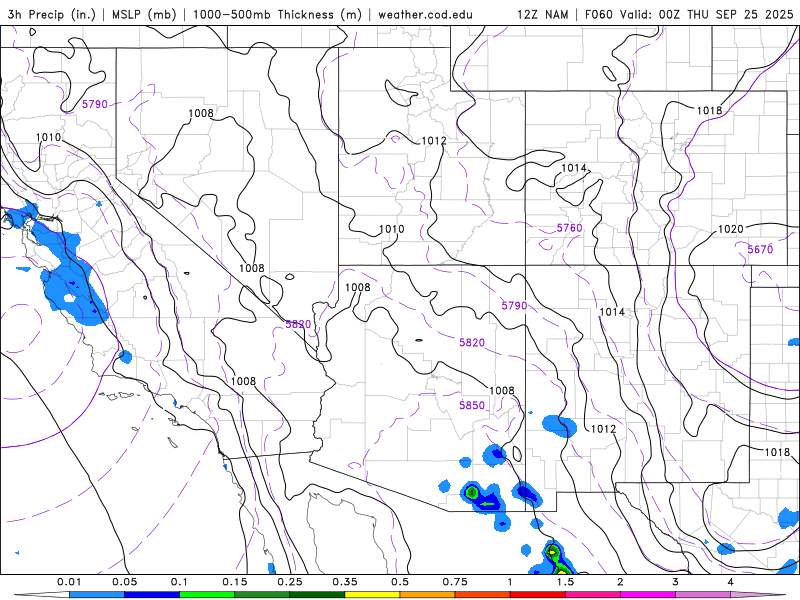The image size is (800, 600).
Task: Click the red 1–1.5 legend swatch
Action: coord(538,595)
